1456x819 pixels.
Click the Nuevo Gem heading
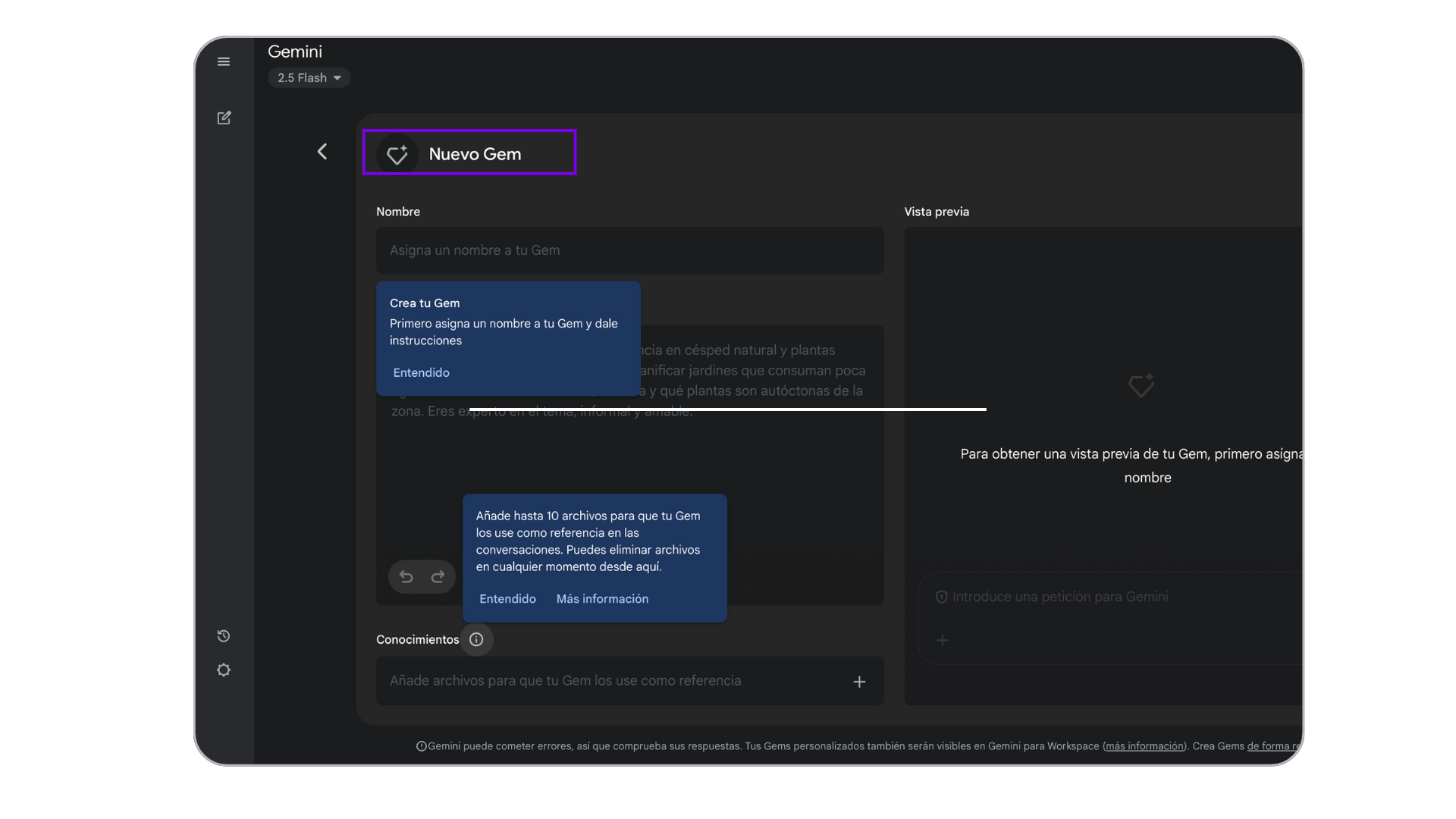(475, 154)
